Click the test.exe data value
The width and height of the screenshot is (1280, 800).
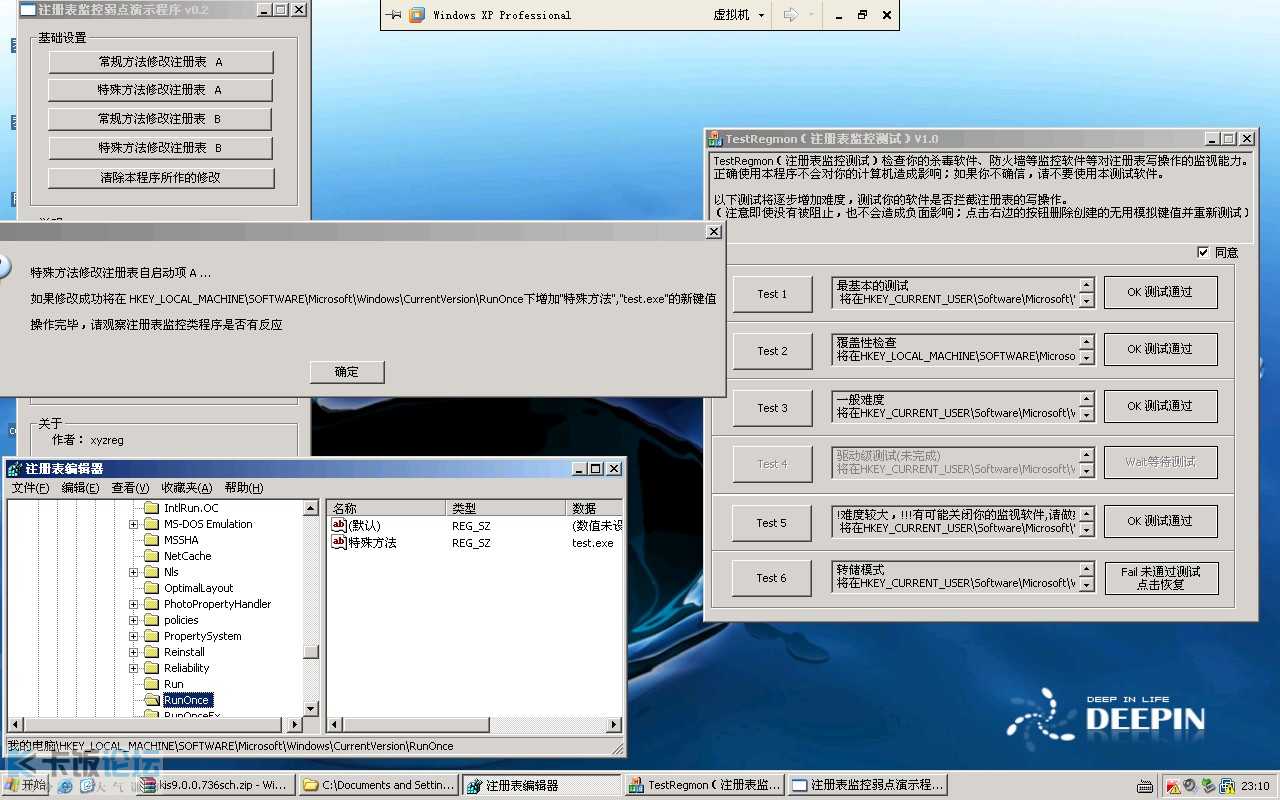point(593,543)
